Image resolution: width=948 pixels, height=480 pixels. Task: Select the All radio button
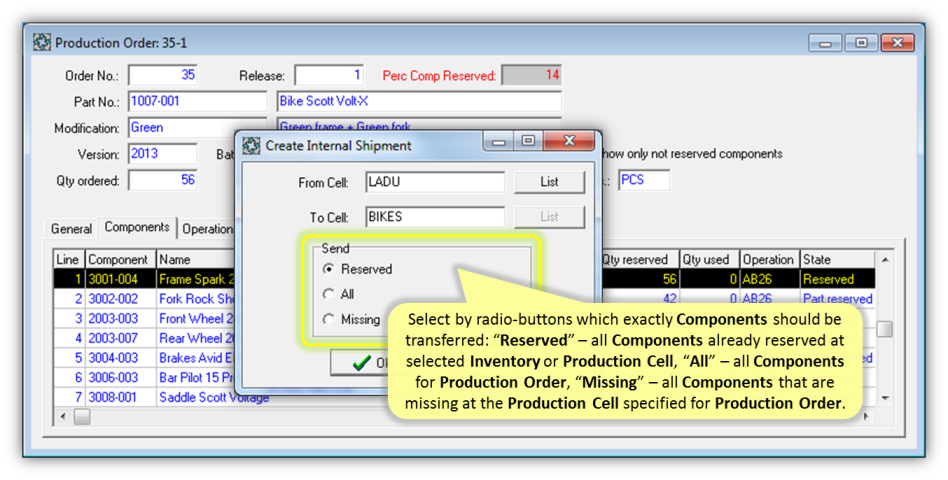pos(328,294)
